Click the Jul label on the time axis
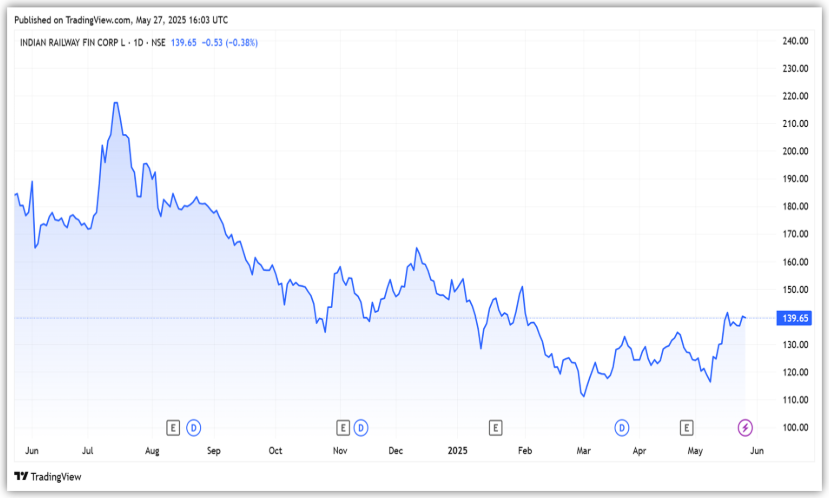This screenshot has width=829, height=498. [x=89, y=451]
